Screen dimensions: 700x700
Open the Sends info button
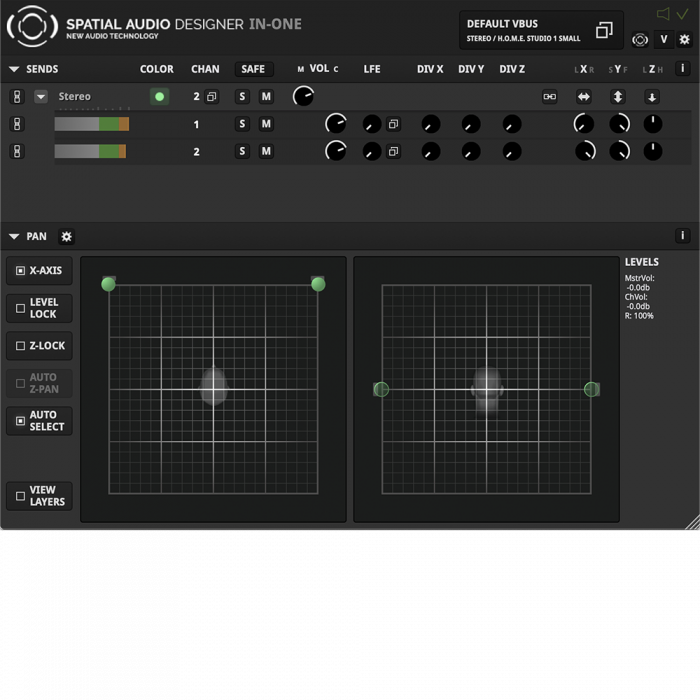tap(682, 69)
